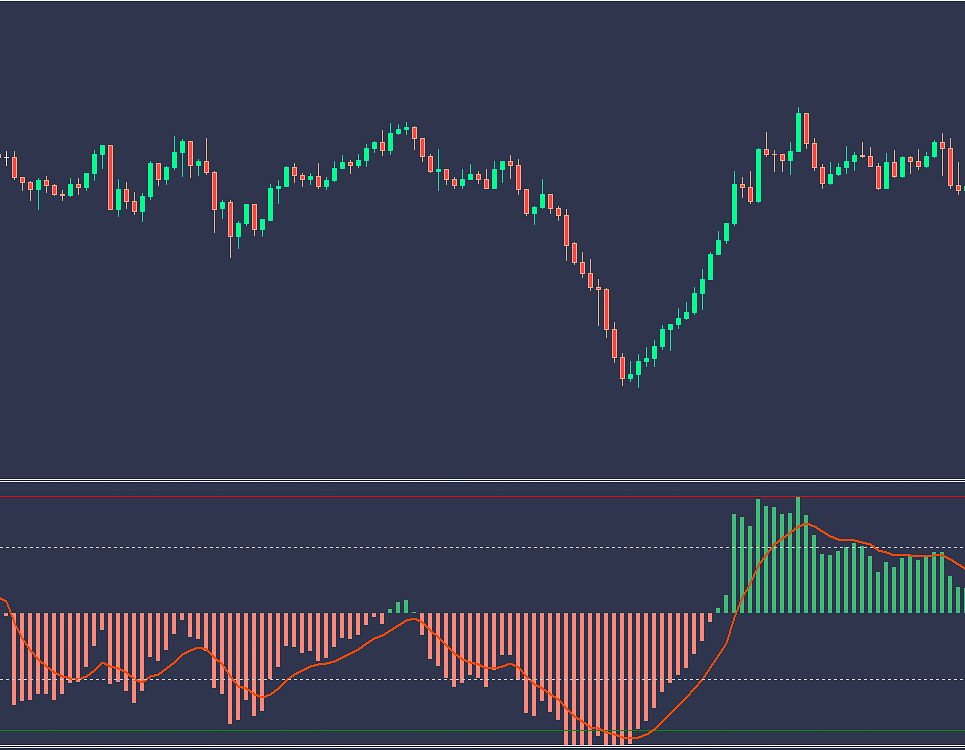Viewport: 965px width, 750px height.
Task: Select the first green histogram bar after the crossover
Action: pos(718,609)
